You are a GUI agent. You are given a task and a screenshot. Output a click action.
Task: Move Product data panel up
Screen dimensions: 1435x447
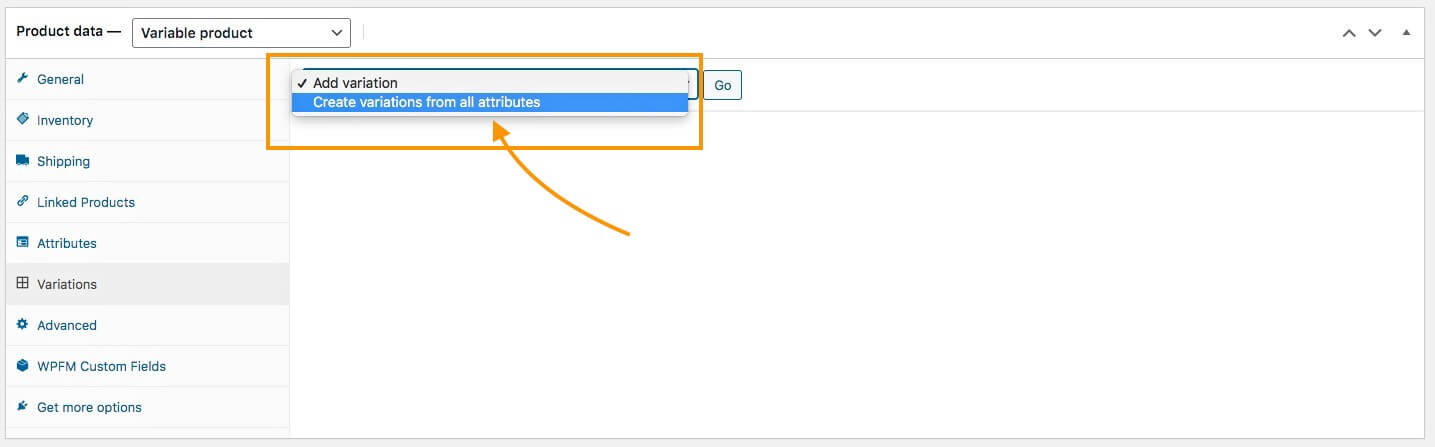pos(1349,33)
